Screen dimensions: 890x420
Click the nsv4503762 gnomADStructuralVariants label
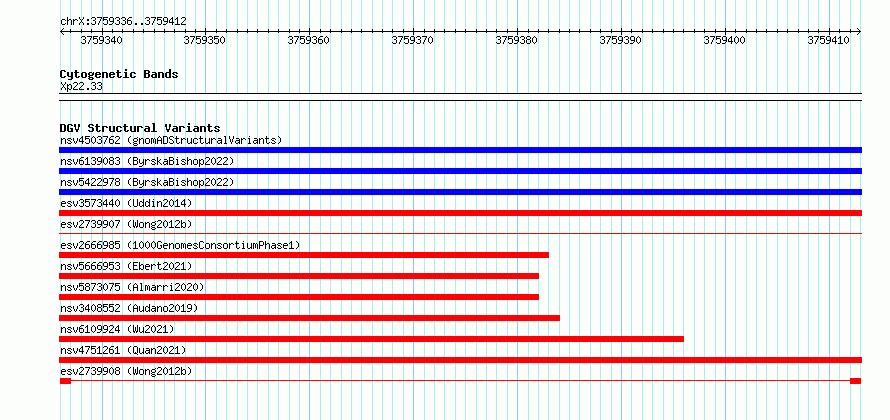[x=171, y=140]
